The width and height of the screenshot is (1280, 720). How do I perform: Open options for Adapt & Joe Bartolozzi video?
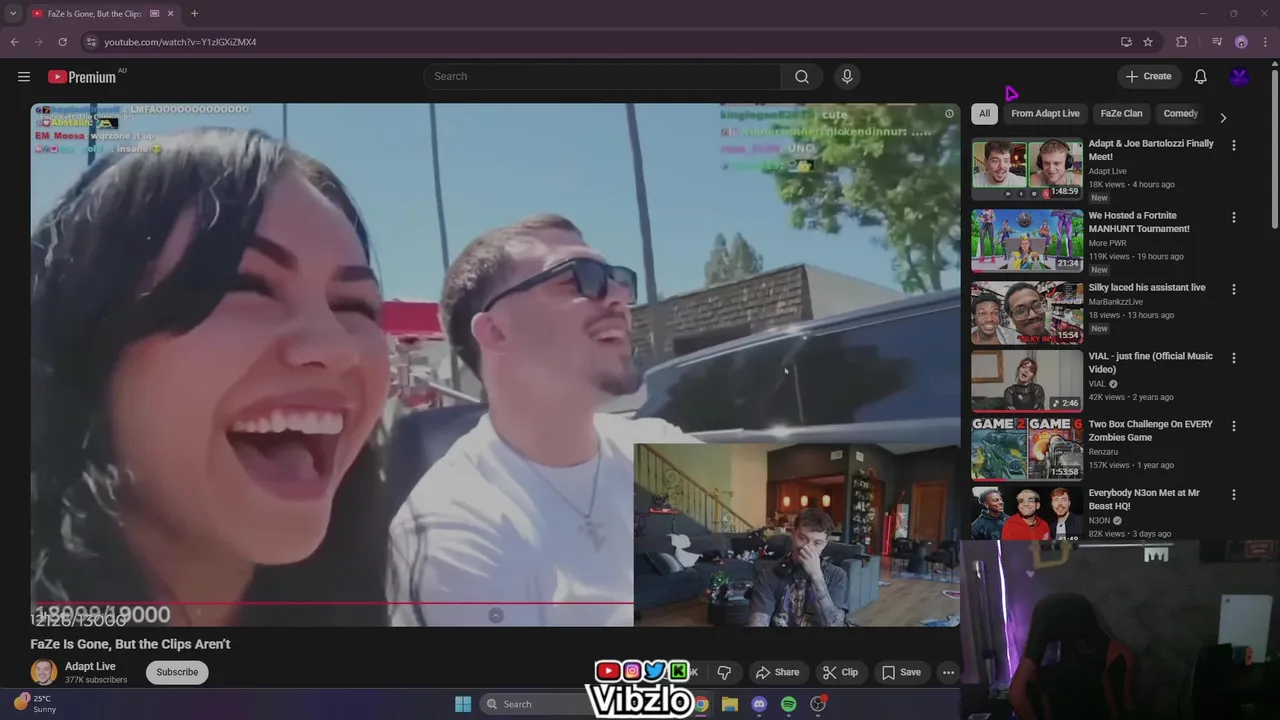pyautogui.click(x=1233, y=145)
